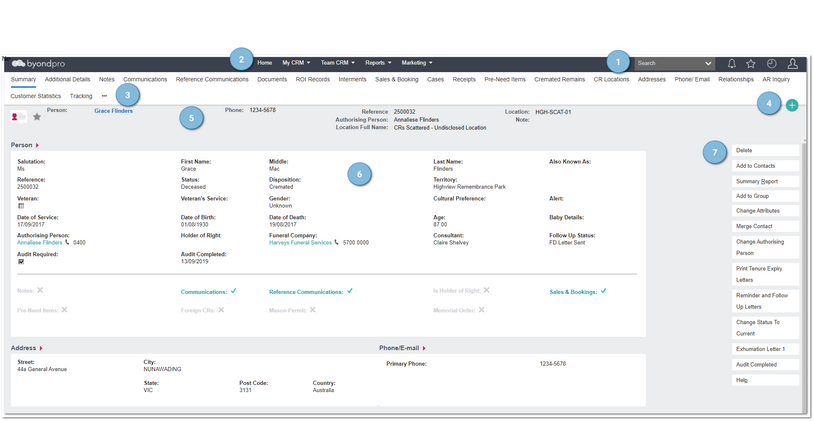Click the Change Attributes button

[x=765, y=211]
